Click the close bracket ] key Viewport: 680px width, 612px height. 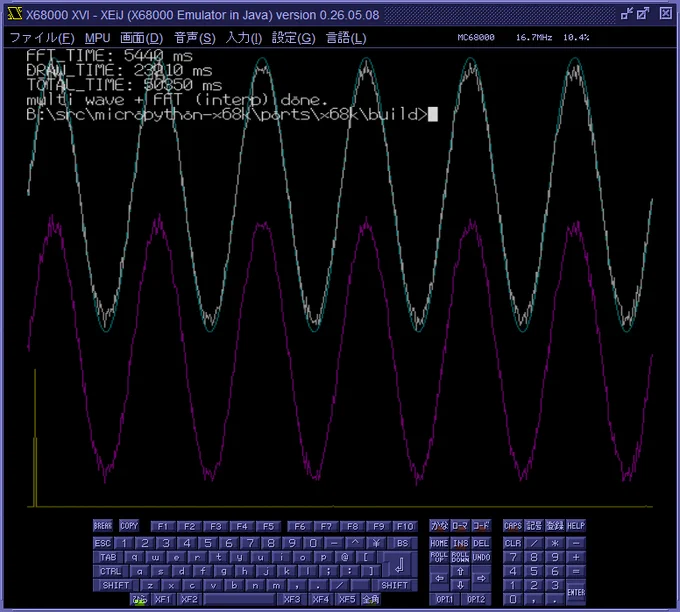tap(371, 571)
